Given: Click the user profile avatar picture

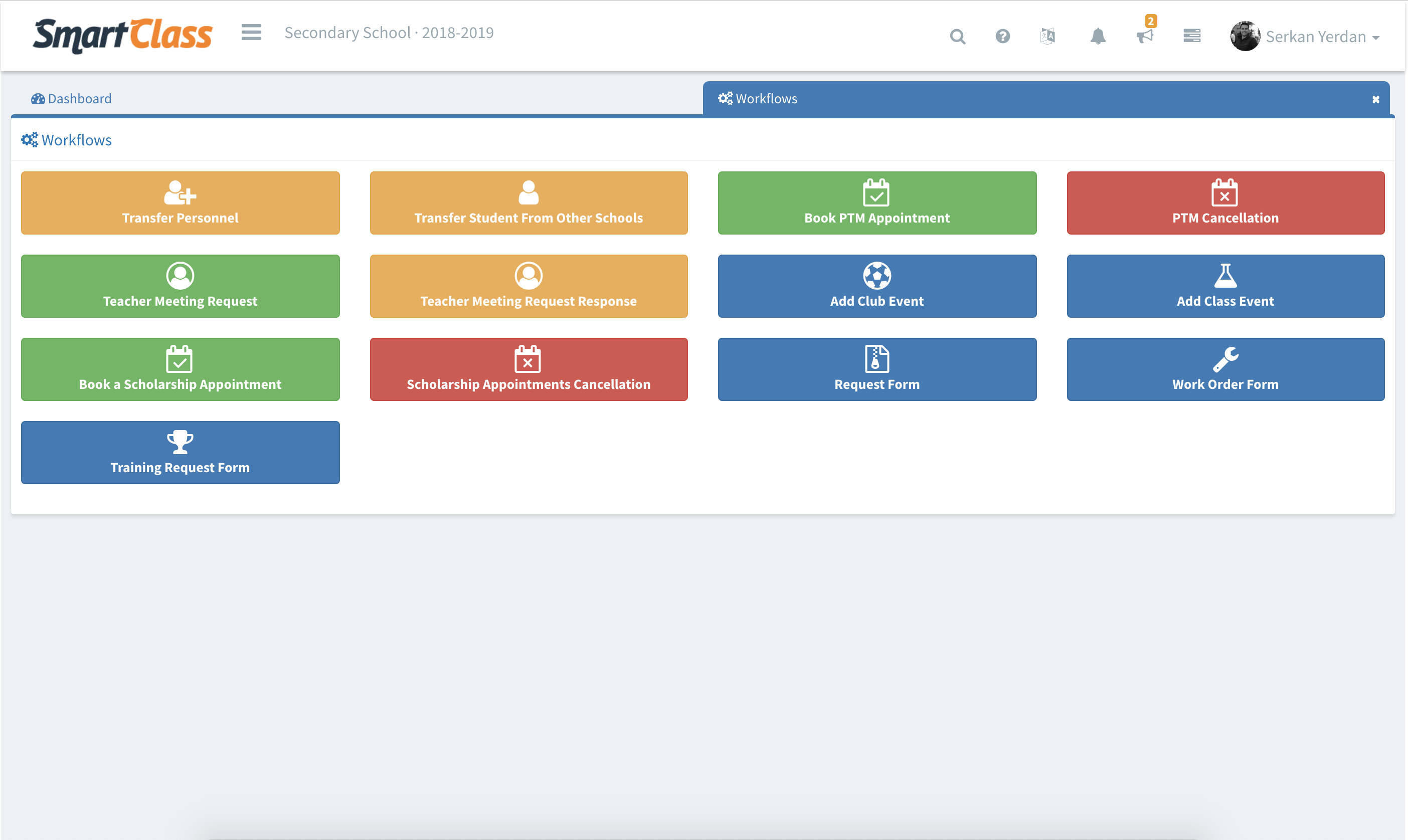Looking at the screenshot, I should click(x=1245, y=36).
